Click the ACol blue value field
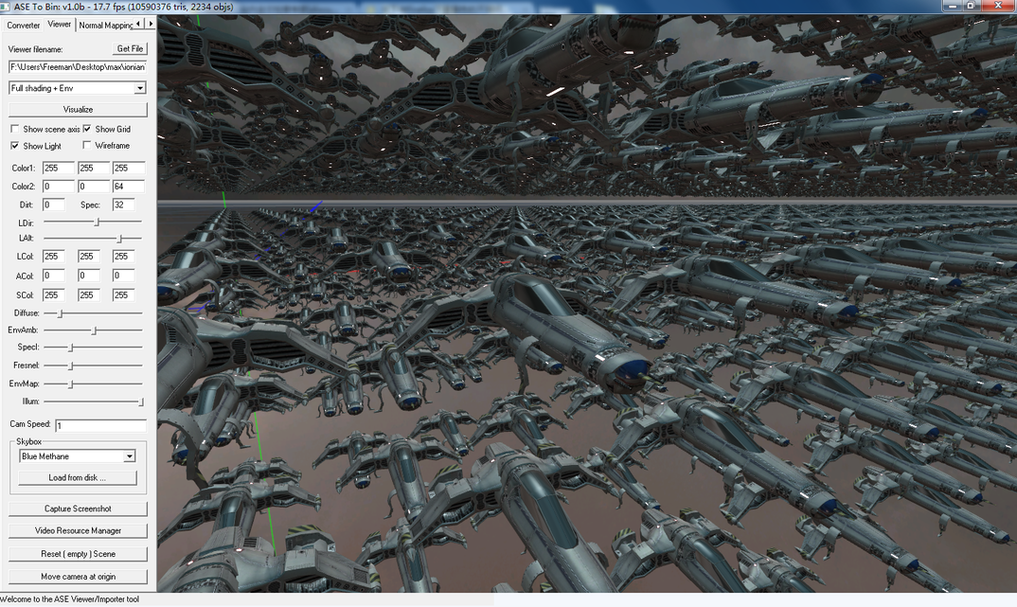The image size is (1017, 607). point(123,276)
